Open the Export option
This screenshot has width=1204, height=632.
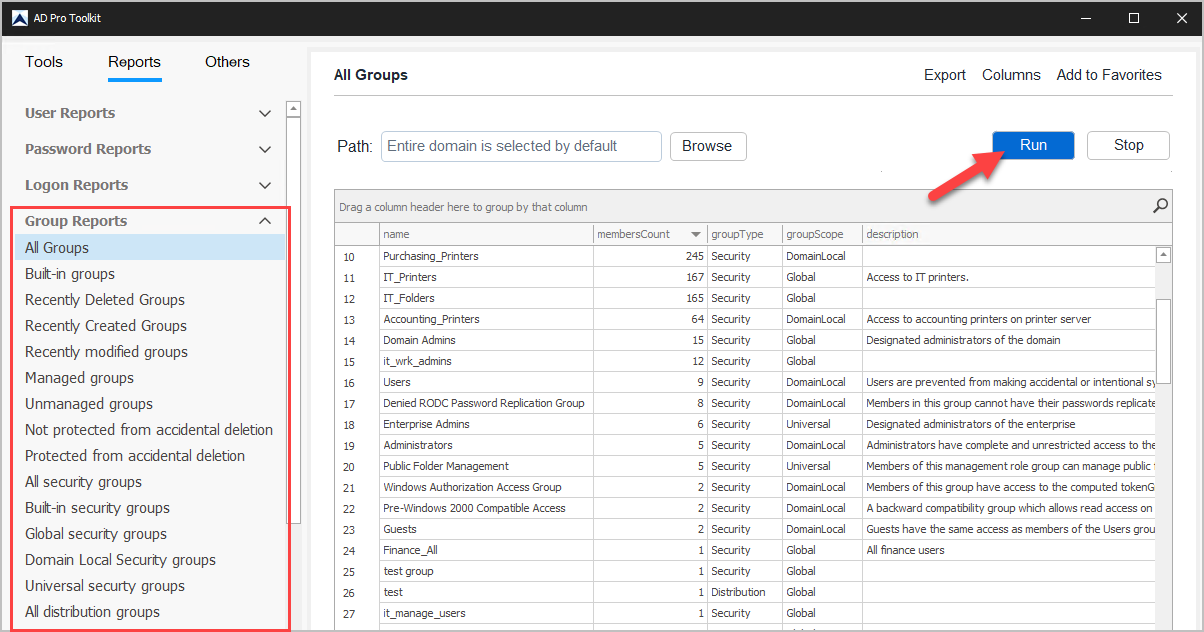point(944,75)
